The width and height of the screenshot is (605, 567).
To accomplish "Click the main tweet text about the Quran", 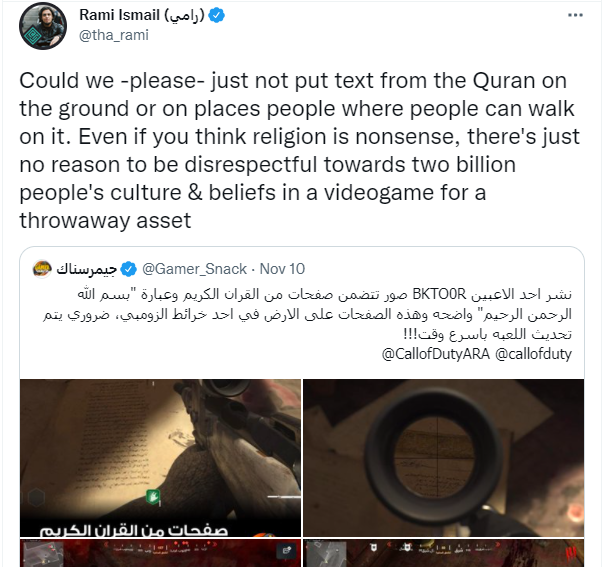I will point(299,150).
